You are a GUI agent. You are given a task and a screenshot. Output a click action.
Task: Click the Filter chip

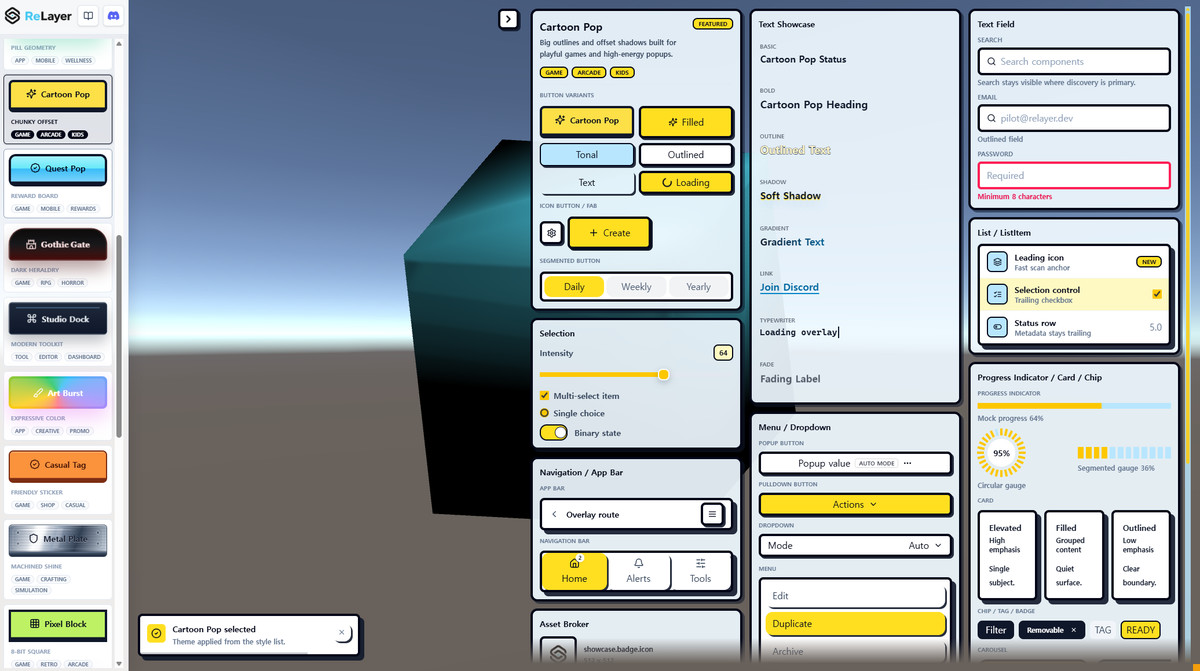[996, 630]
